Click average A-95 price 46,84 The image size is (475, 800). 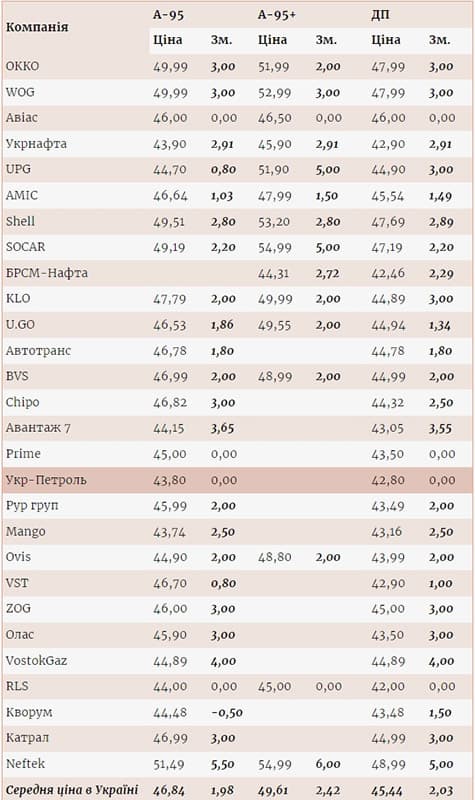coord(169,790)
